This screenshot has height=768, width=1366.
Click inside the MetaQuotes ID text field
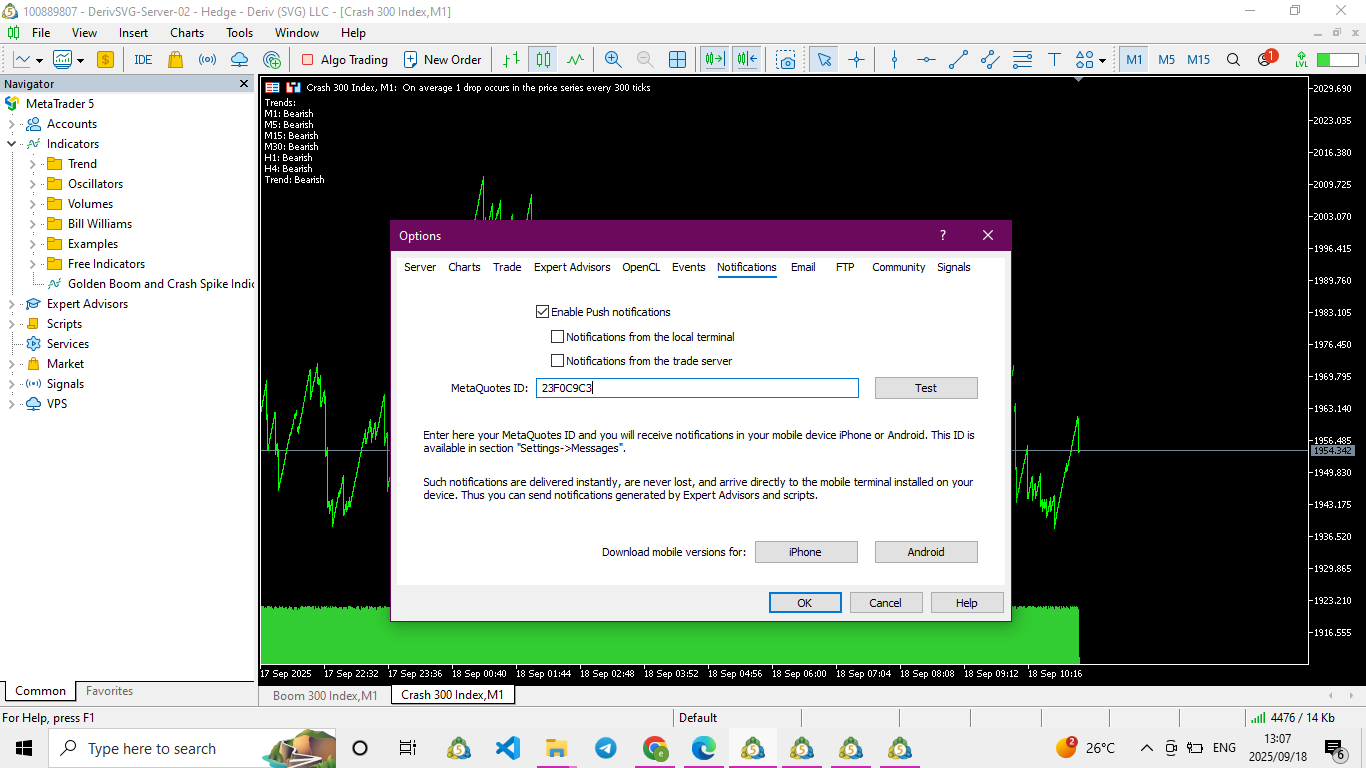[697, 388]
